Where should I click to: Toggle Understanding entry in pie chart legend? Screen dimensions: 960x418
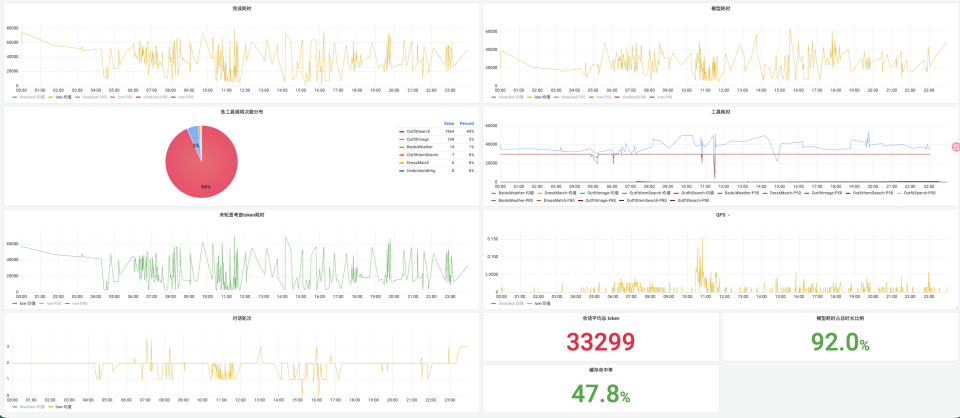tap(421, 171)
